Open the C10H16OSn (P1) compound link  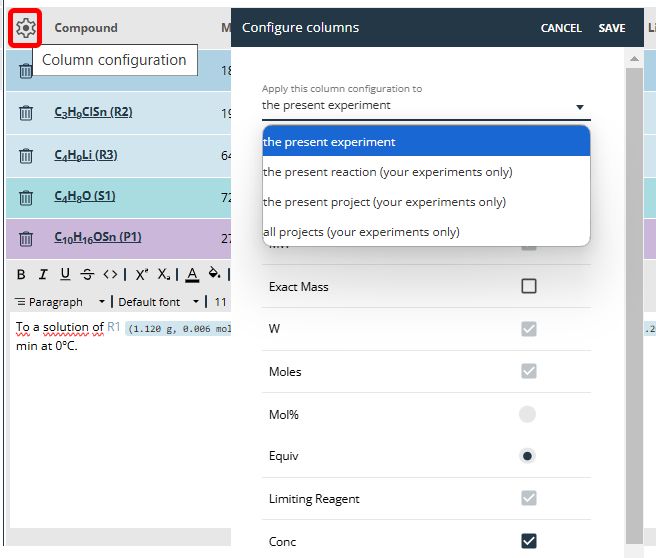(98, 238)
